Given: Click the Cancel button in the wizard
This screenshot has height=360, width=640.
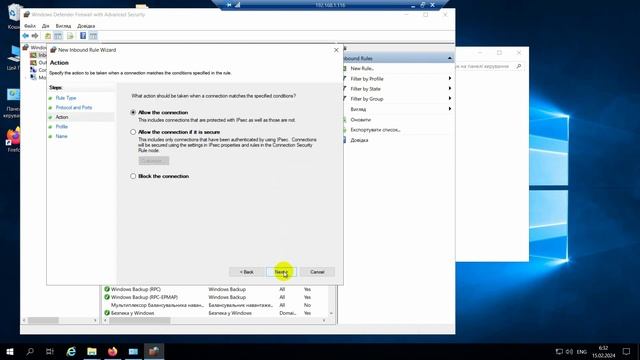Looking at the screenshot, I should pos(317,272).
